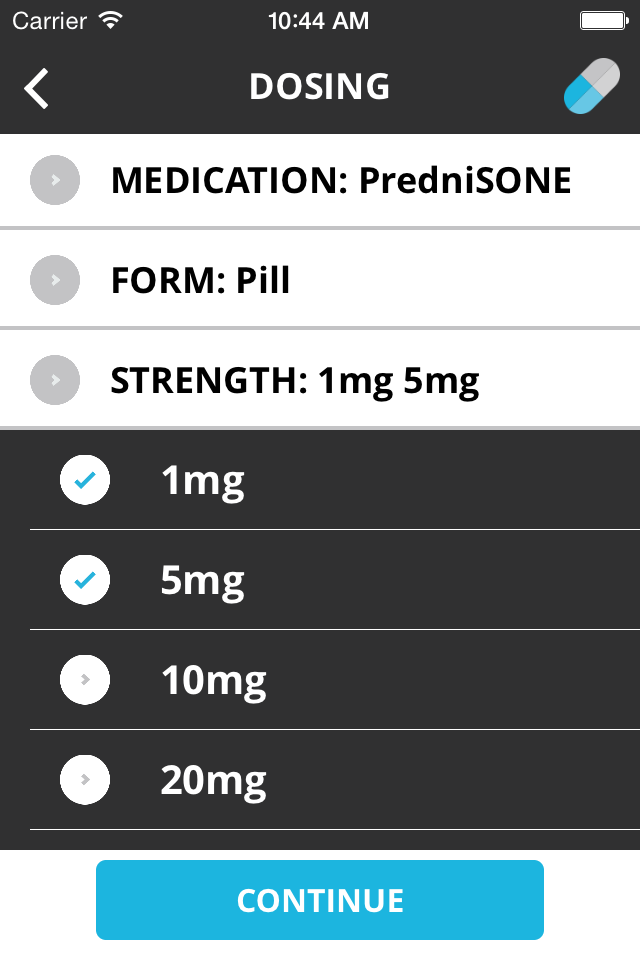Expand the FORM: Pill row

[320, 280]
